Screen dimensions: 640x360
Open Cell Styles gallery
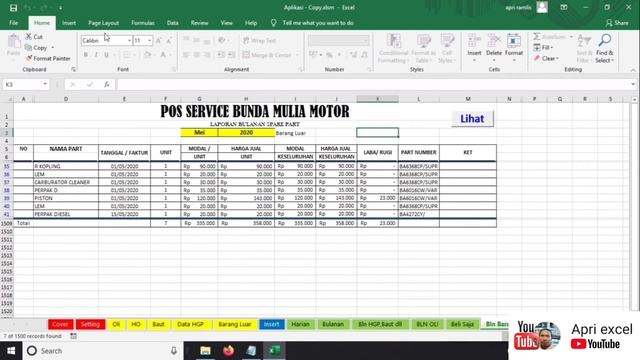447,49
